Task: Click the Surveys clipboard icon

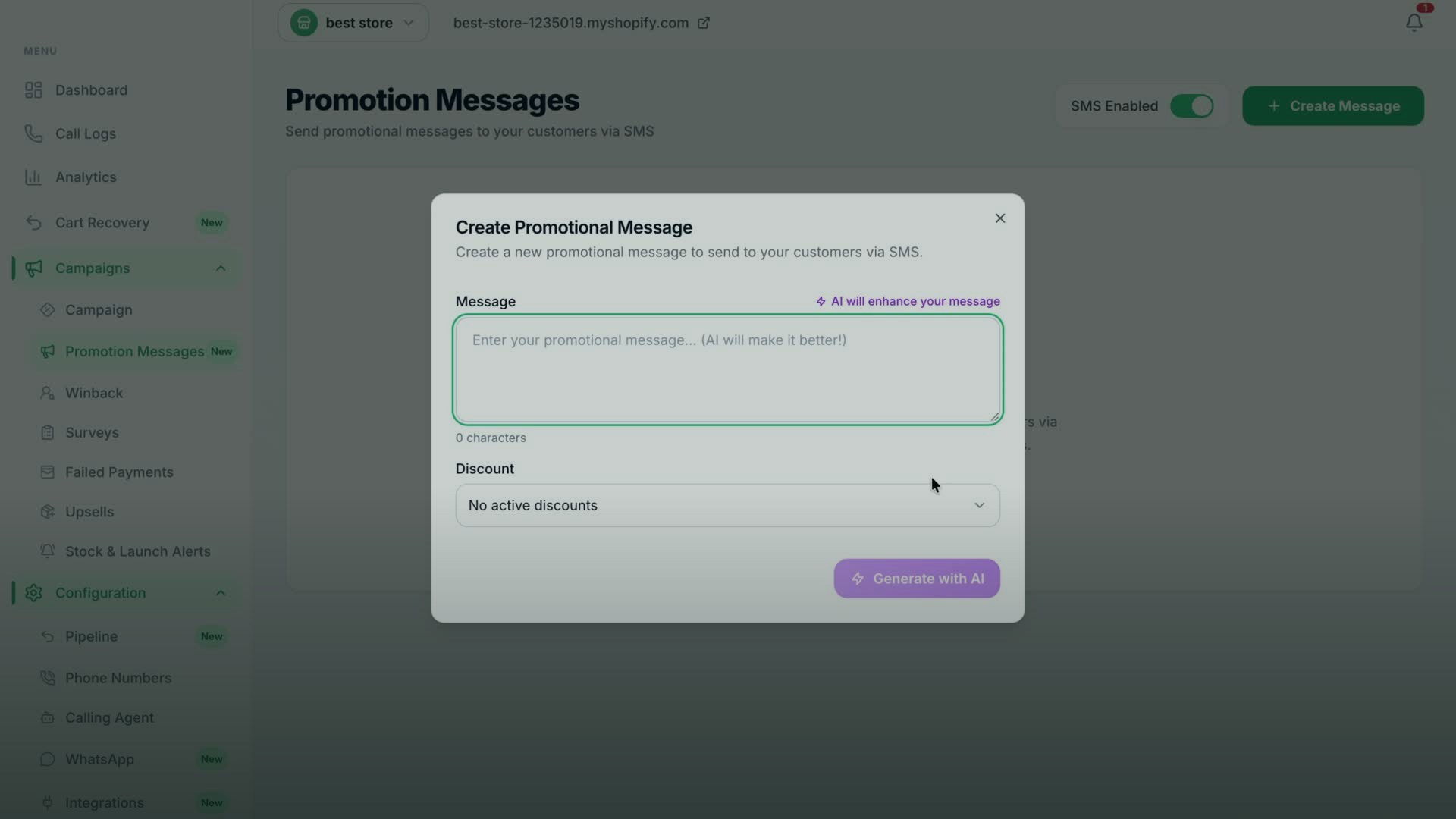Action: click(48, 433)
